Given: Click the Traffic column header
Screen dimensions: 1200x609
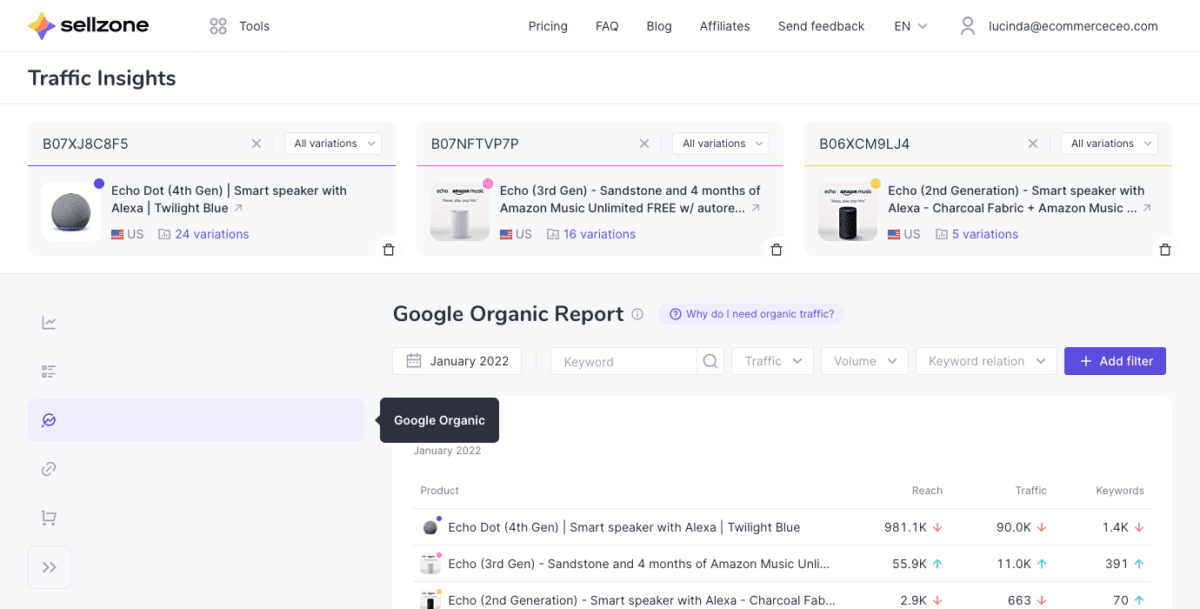Looking at the screenshot, I should point(1031,490).
